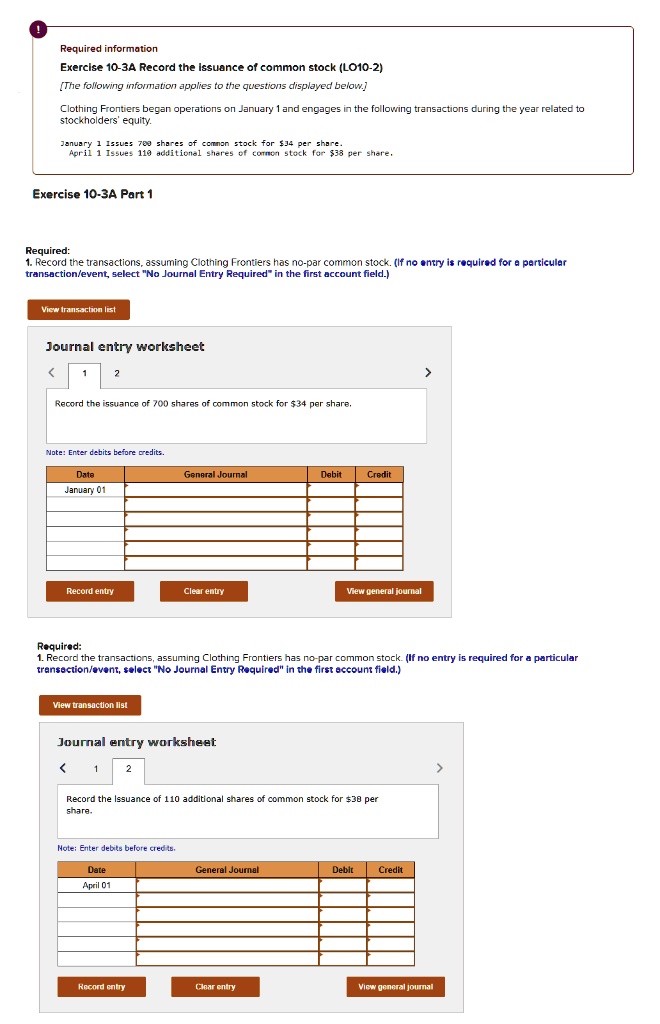Image resolution: width=660 pixels, height=1024 pixels.
Task: Switch to tab 2 of first journal worksheet
Action: 116,371
